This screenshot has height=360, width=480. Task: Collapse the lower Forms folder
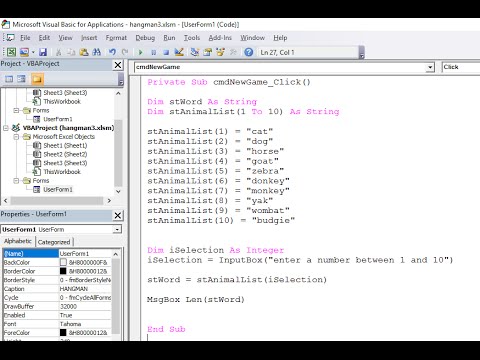[16, 180]
